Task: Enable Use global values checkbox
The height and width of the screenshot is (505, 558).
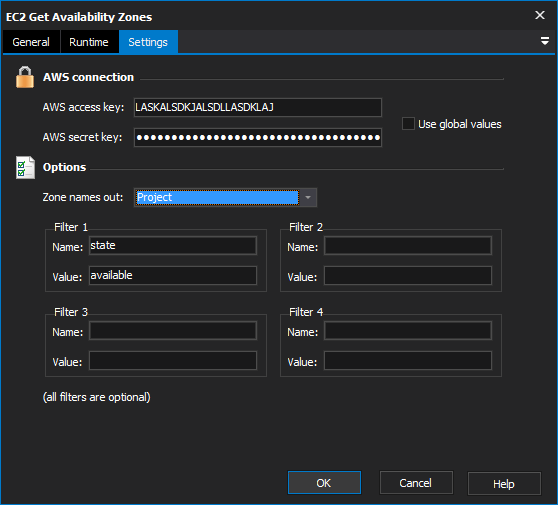Action: [x=408, y=124]
